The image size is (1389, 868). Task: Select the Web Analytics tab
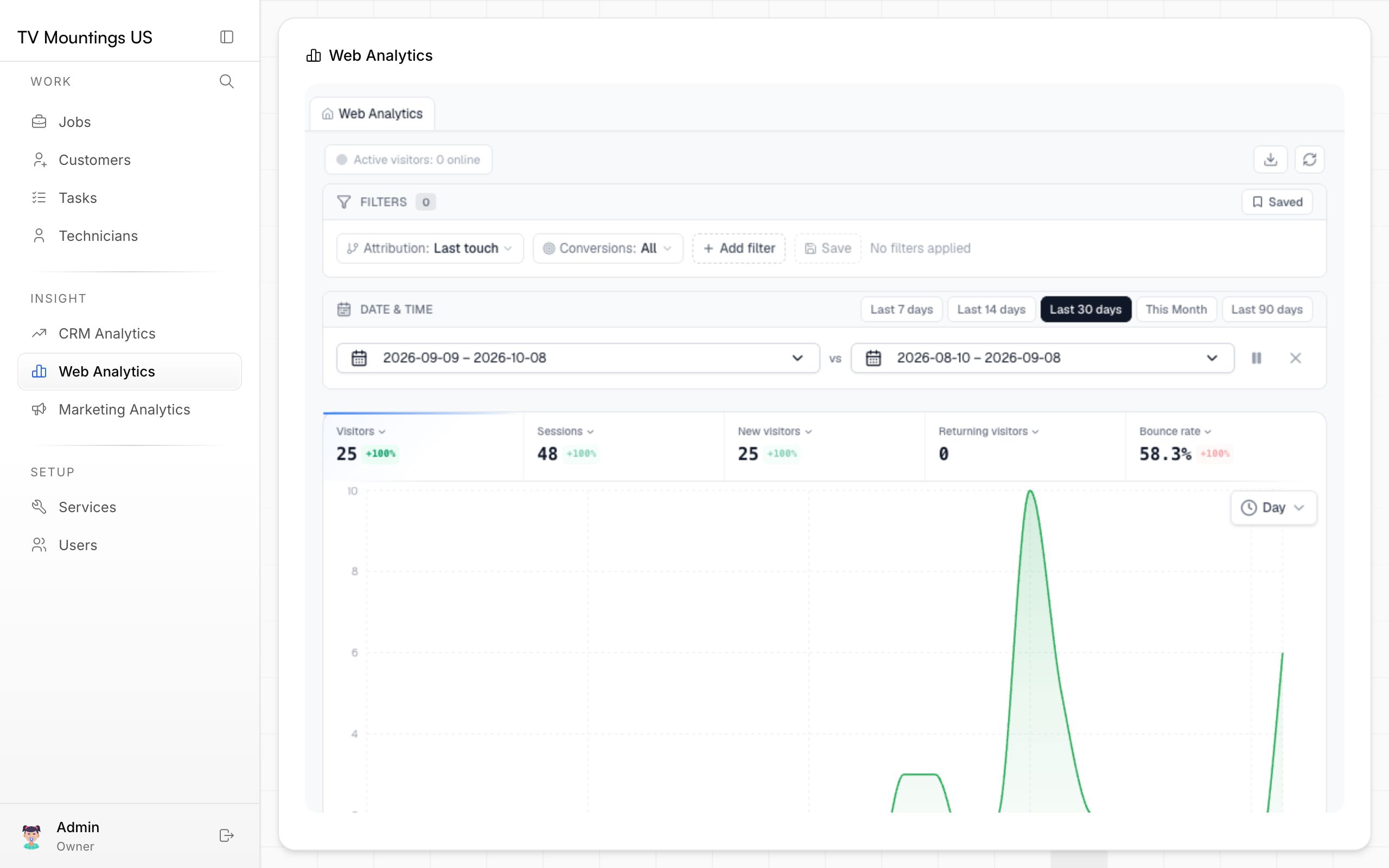click(373, 114)
